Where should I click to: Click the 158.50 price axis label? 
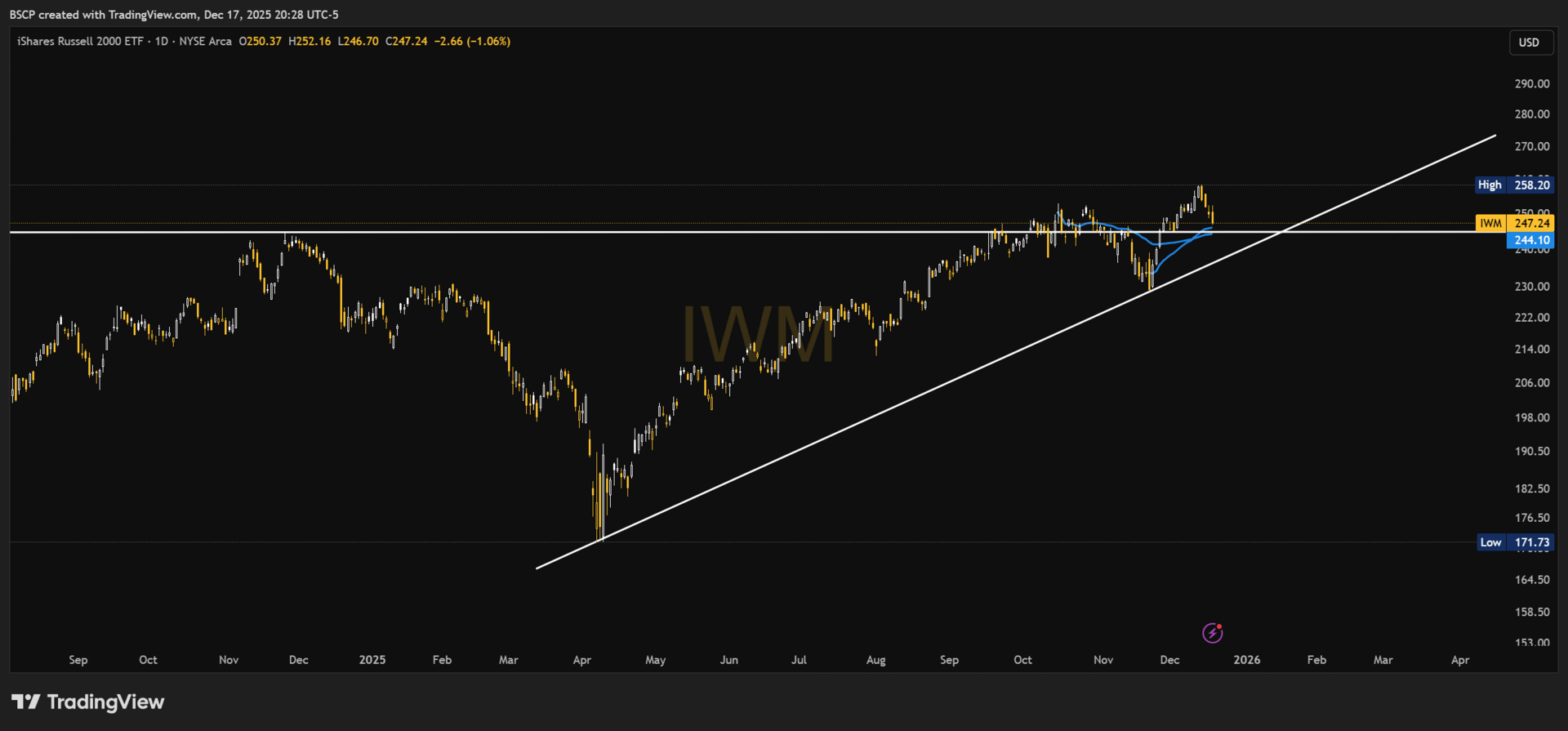coord(1532,613)
